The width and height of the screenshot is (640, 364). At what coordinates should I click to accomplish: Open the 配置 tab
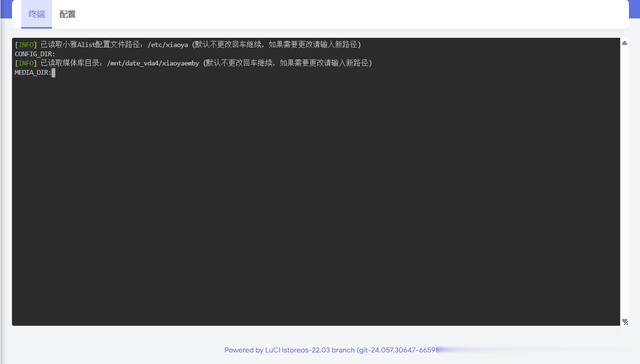pyautogui.click(x=67, y=14)
